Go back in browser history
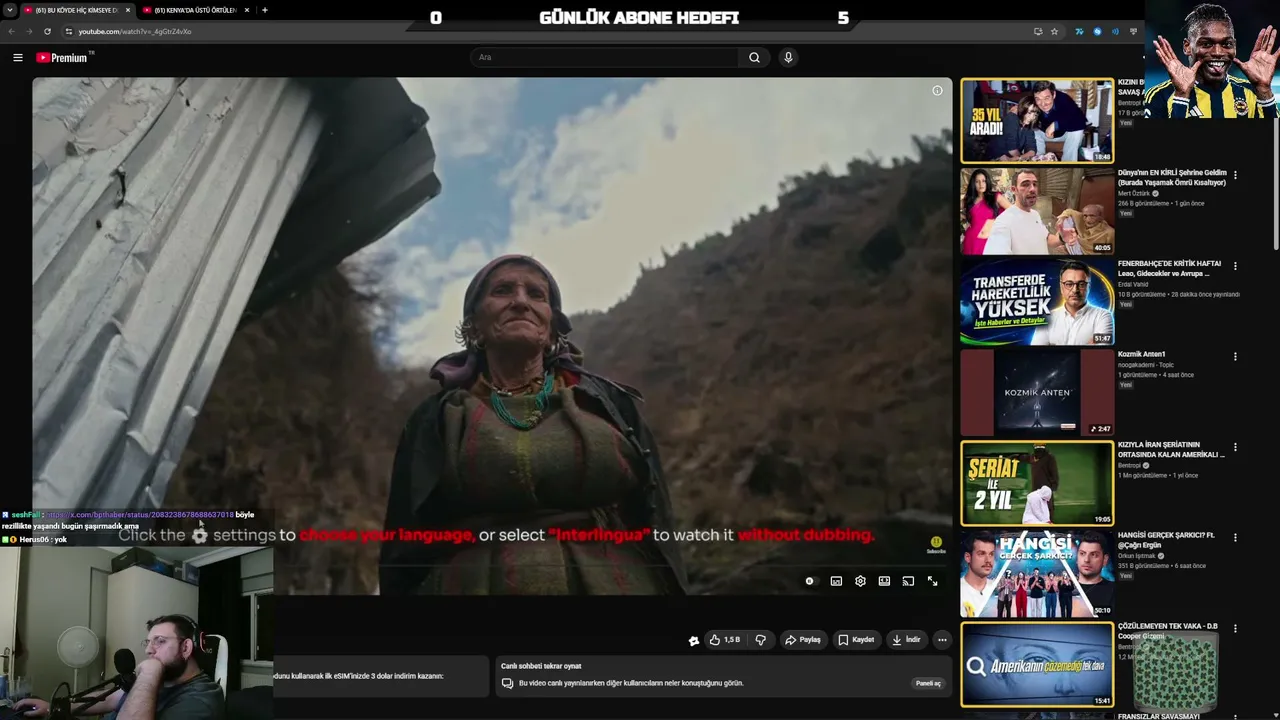 click(12, 31)
